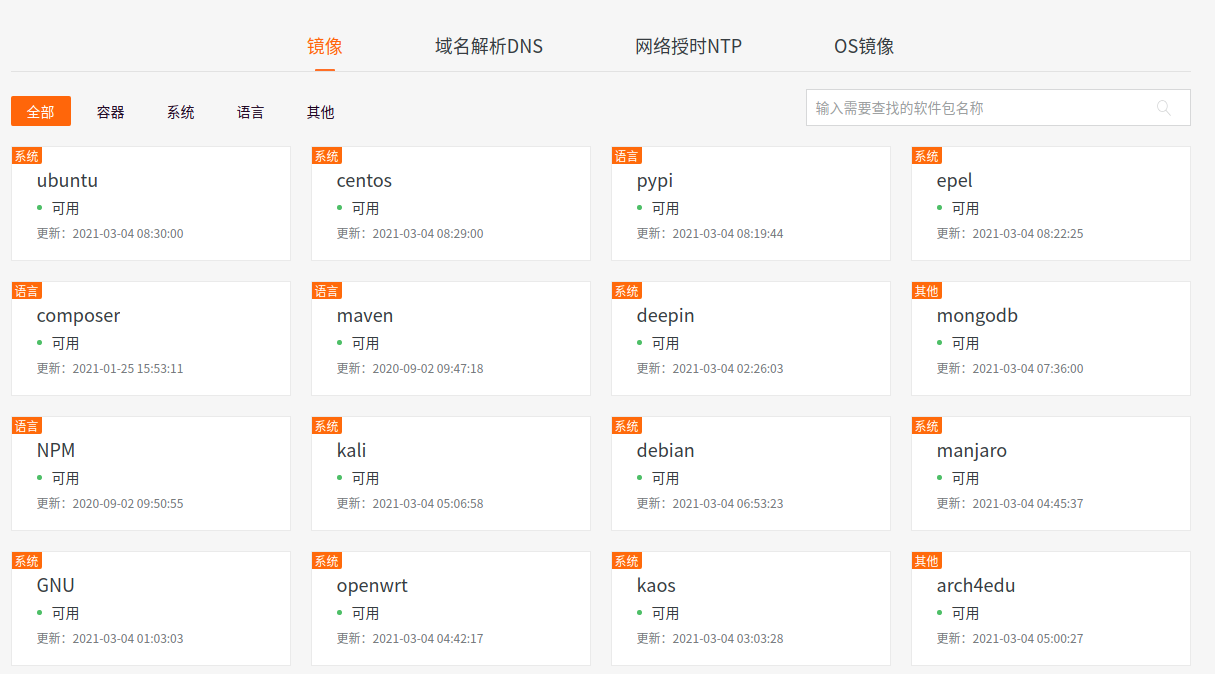Open the deepin mirror card
This screenshot has height=674, width=1215.
[x=751, y=339]
